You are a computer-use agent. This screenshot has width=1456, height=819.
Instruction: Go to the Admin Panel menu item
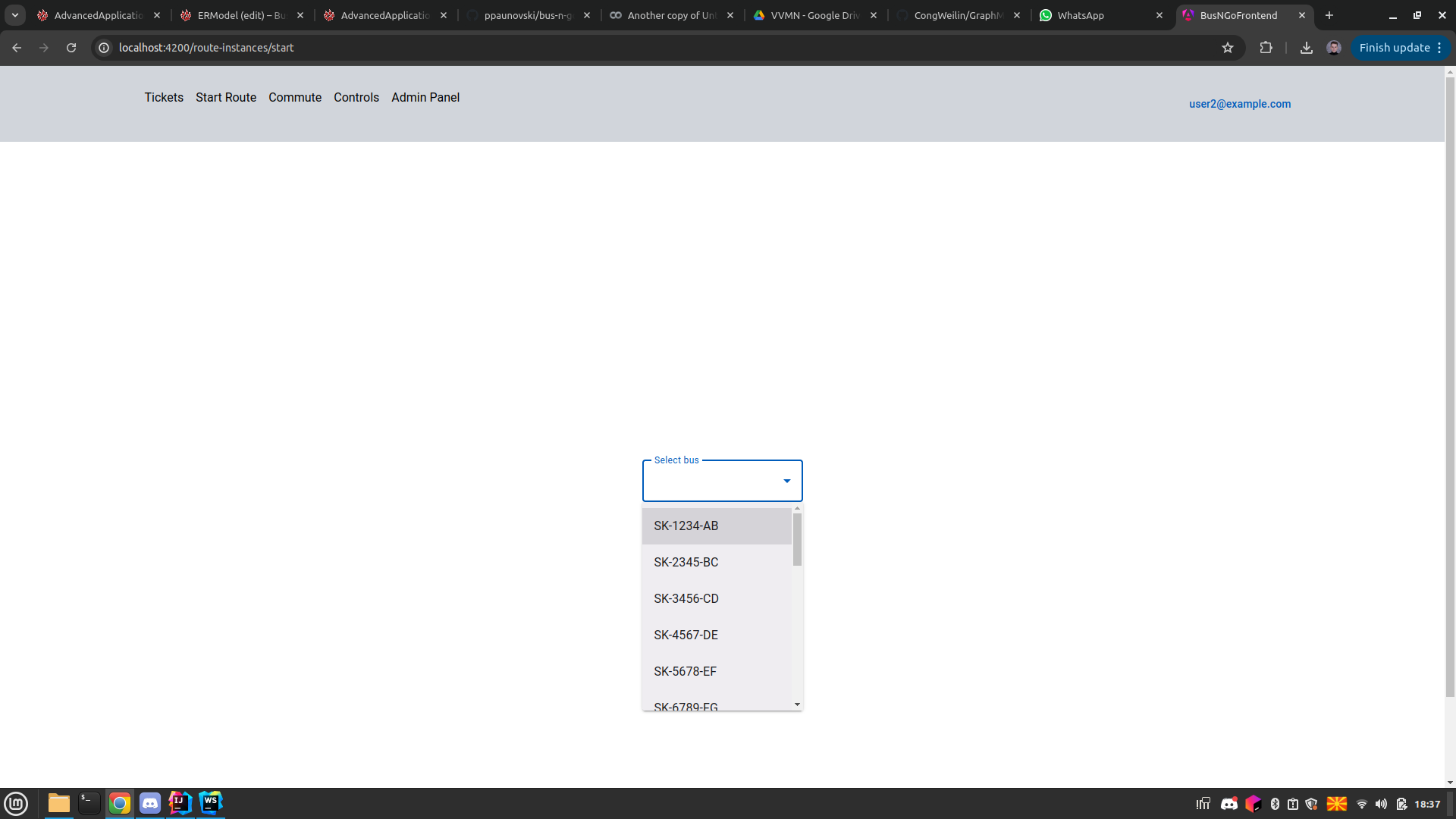pos(425,97)
